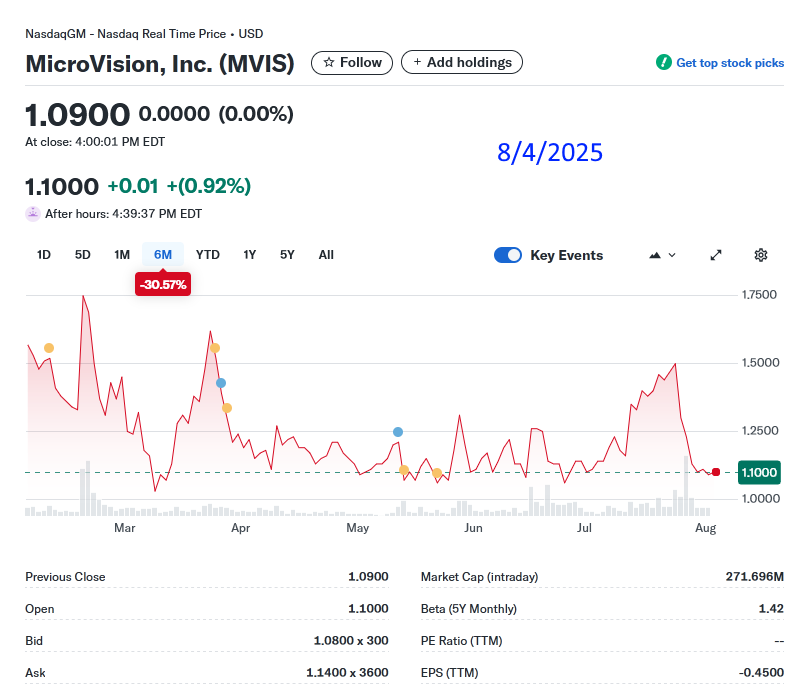Screen dimensions: 806x694
Task: Click the Market Cap value 271.696M
Action: pos(755,576)
